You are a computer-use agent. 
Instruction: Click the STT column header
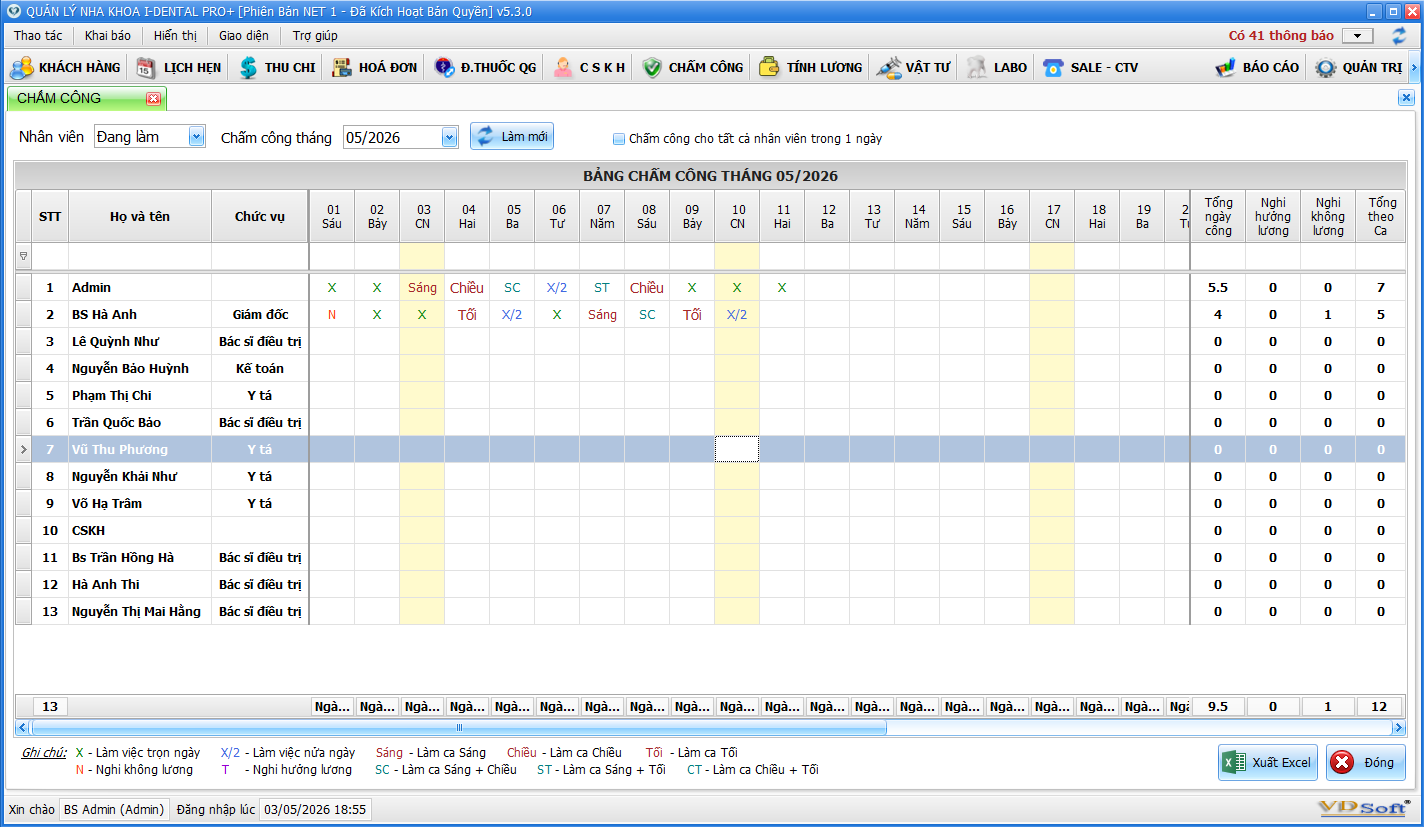pyautogui.click(x=50, y=216)
